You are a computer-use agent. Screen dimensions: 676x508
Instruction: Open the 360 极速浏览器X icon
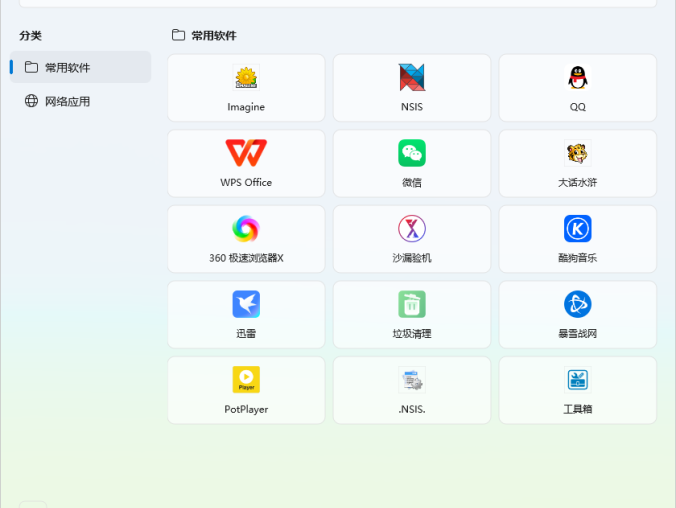[246, 229]
